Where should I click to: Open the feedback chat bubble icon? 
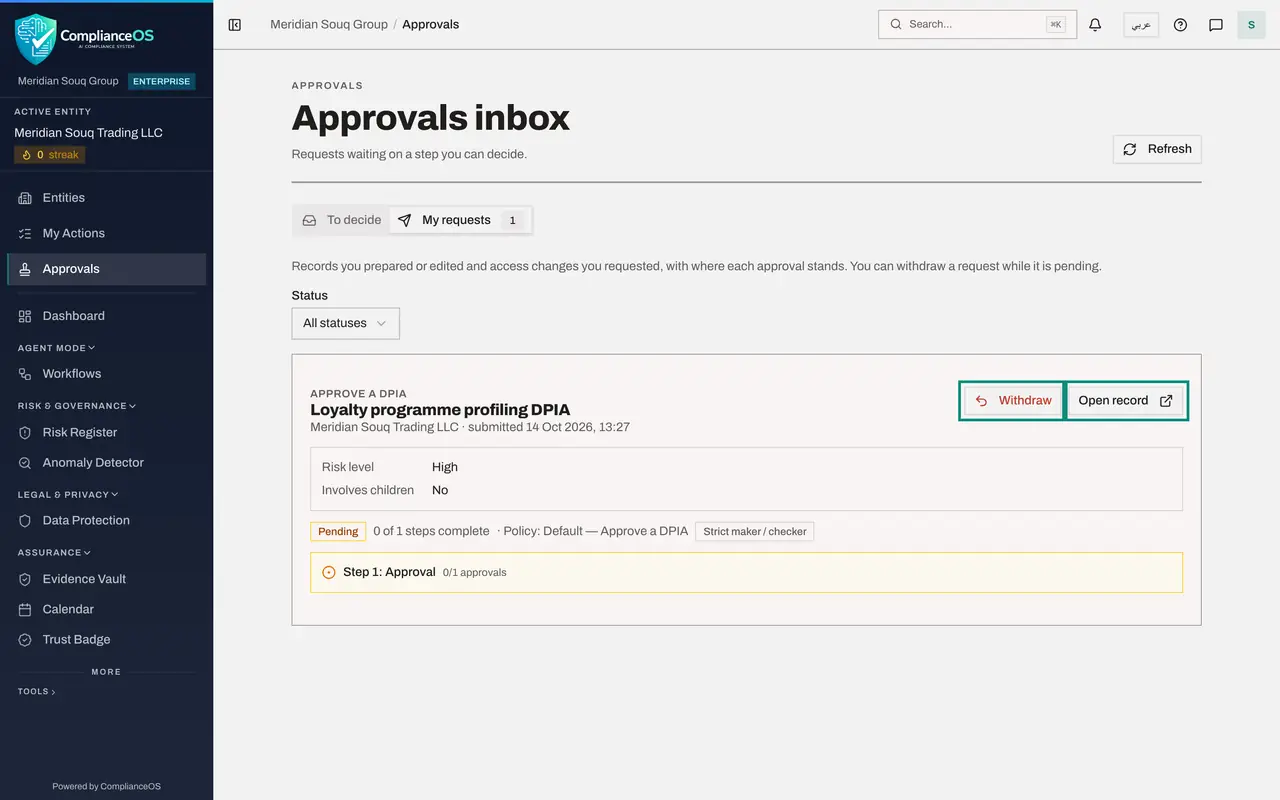(1216, 24)
